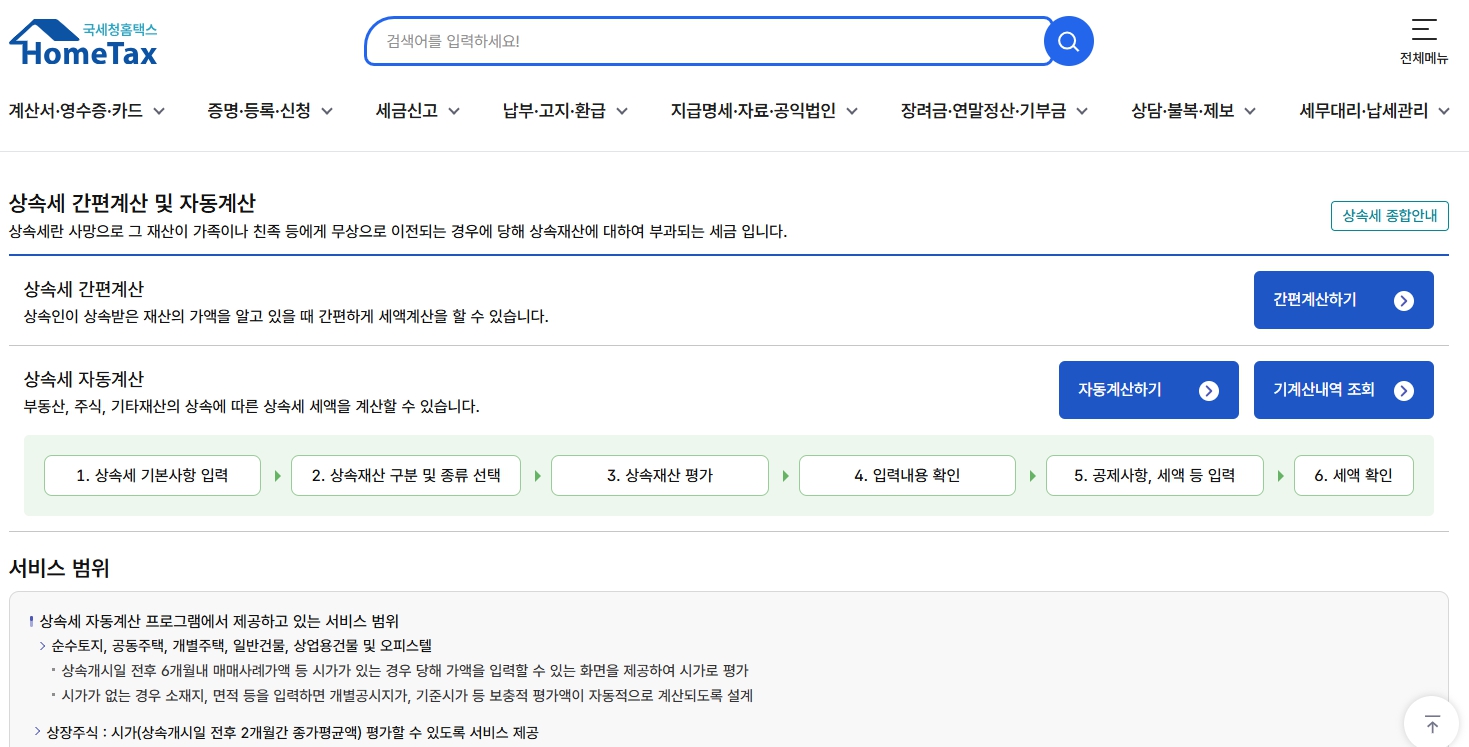
Task: Click the 간편계산하기 button
Action: tap(1343, 300)
